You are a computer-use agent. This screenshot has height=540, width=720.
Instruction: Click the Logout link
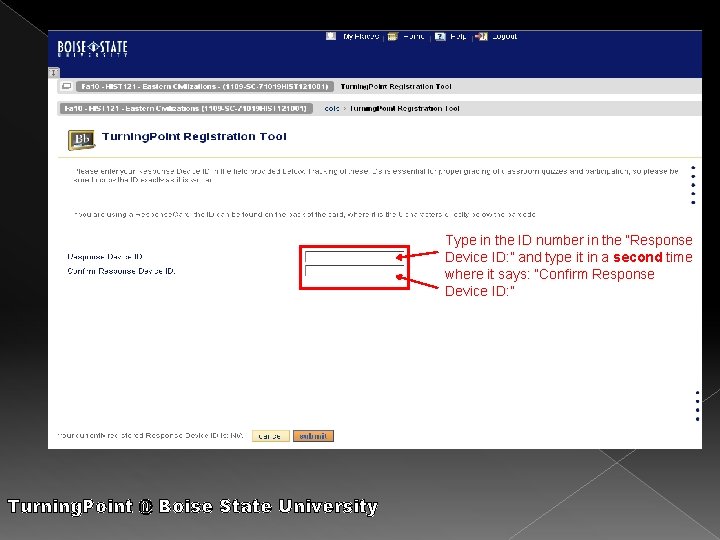[x=505, y=36]
